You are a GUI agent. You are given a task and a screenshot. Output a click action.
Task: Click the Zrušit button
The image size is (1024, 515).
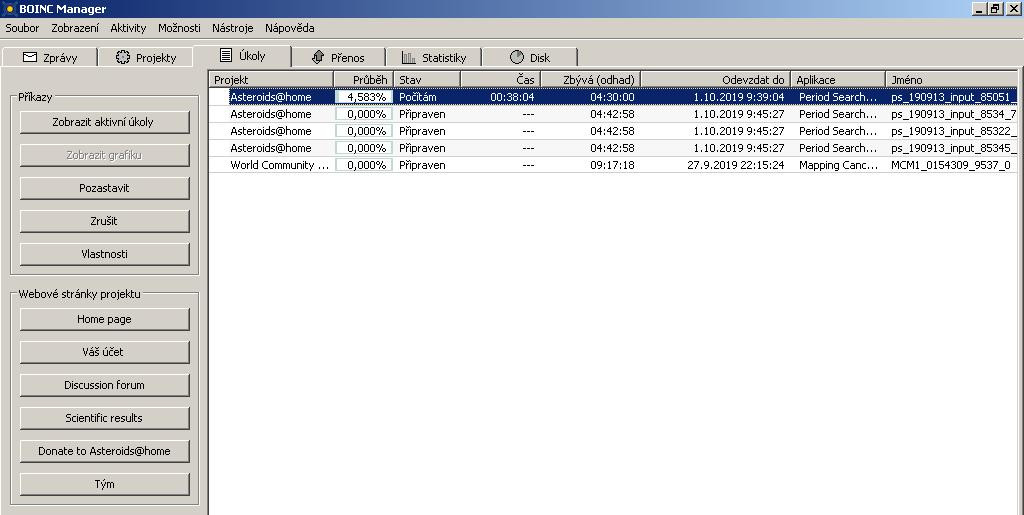[104, 221]
